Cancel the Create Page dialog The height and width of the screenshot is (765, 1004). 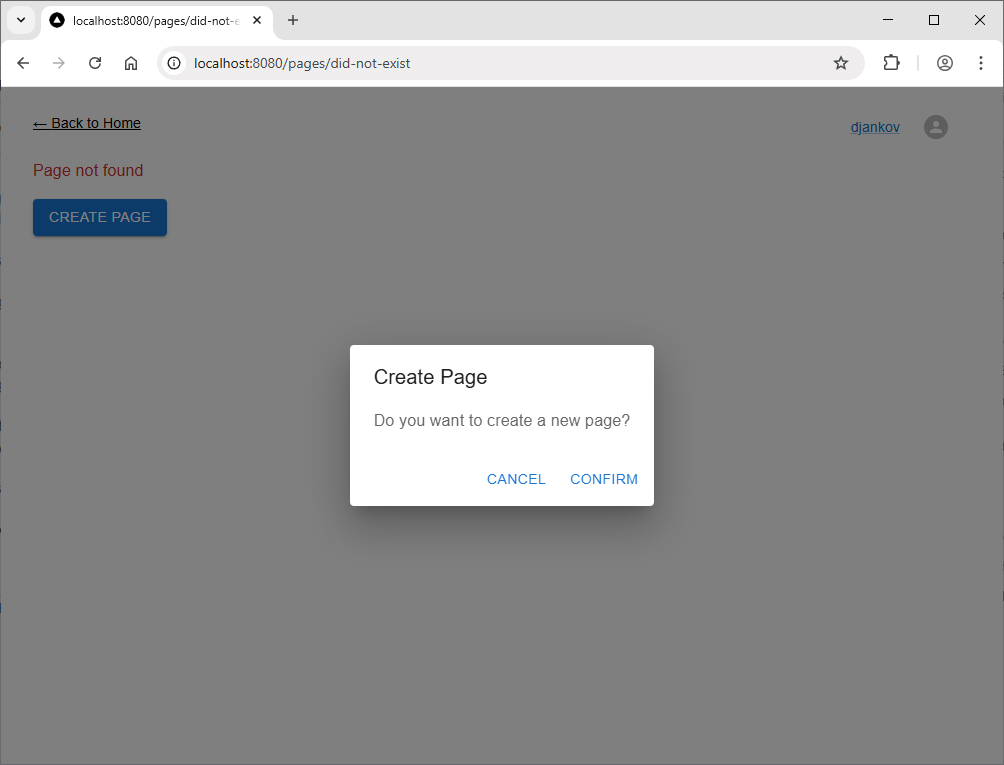516,479
